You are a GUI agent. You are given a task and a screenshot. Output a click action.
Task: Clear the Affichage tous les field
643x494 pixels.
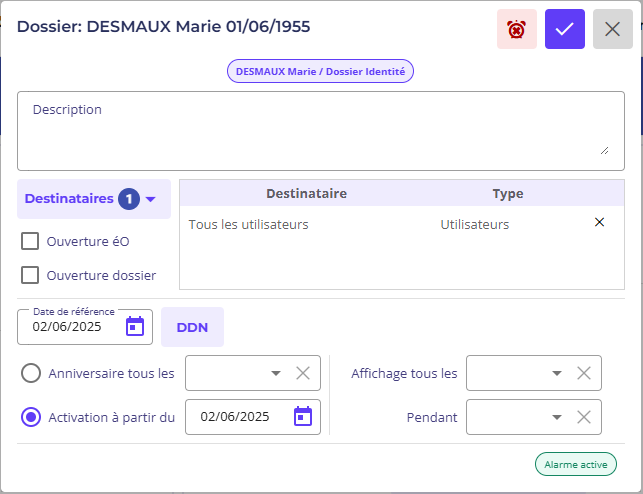click(x=584, y=373)
